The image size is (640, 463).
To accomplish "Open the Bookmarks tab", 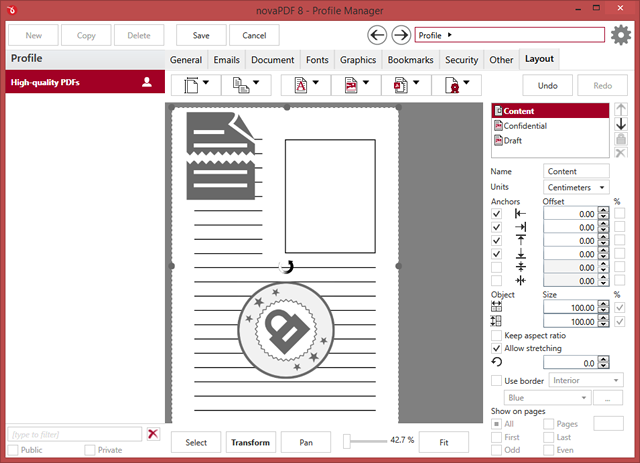I will (x=410, y=60).
